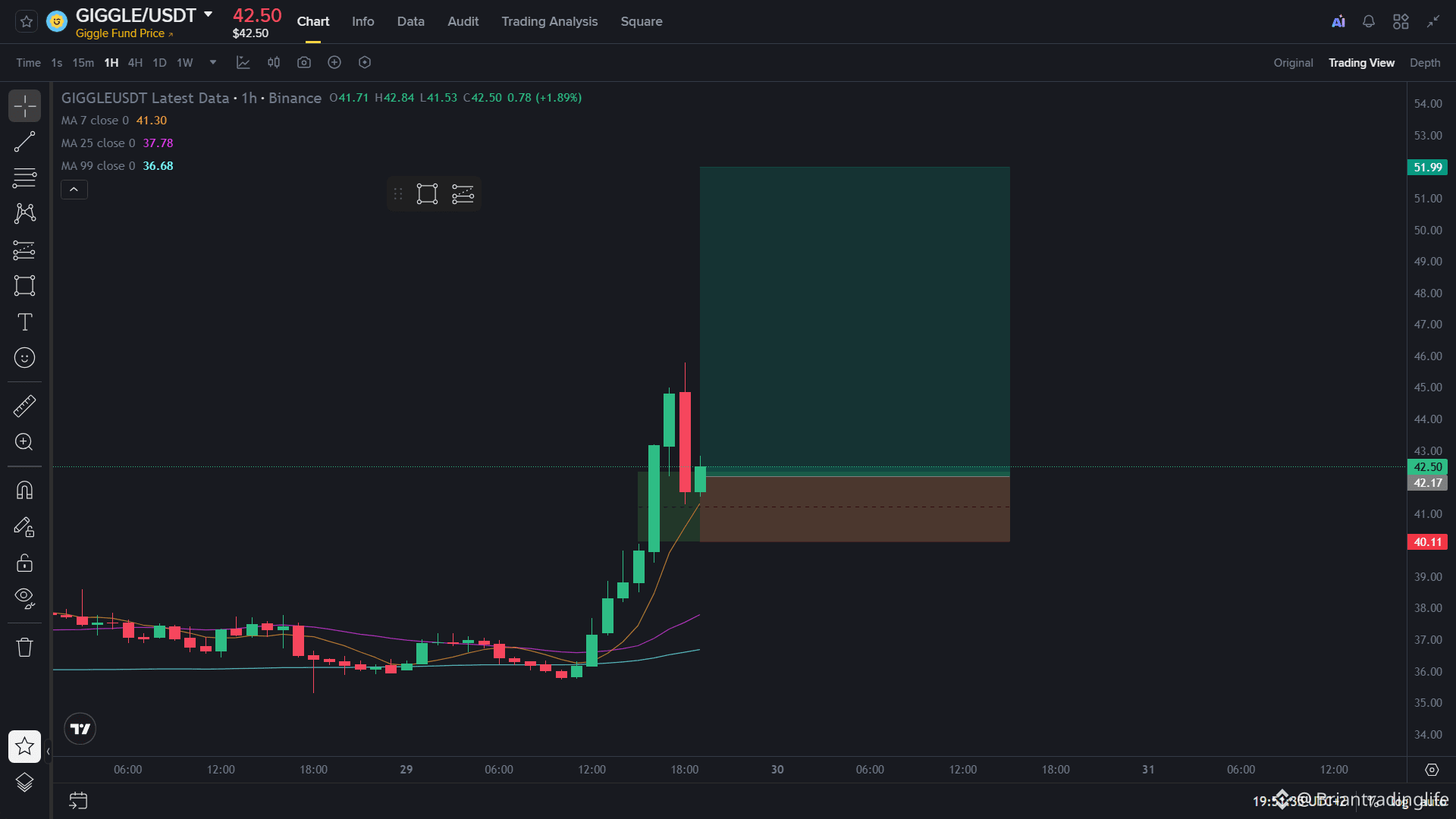Toggle lock all drawings padlock

coord(24,563)
